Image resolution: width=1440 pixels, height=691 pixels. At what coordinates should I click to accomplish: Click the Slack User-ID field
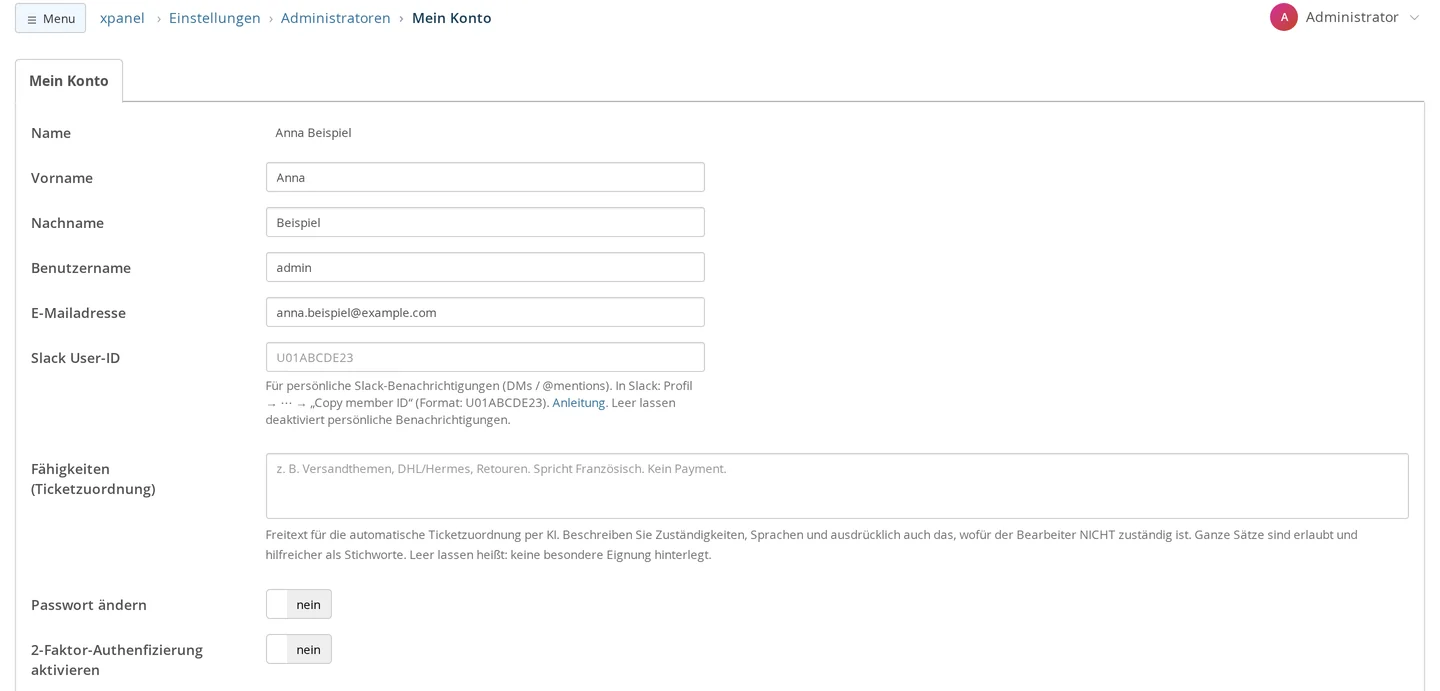pyautogui.click(x=485, y=357)
